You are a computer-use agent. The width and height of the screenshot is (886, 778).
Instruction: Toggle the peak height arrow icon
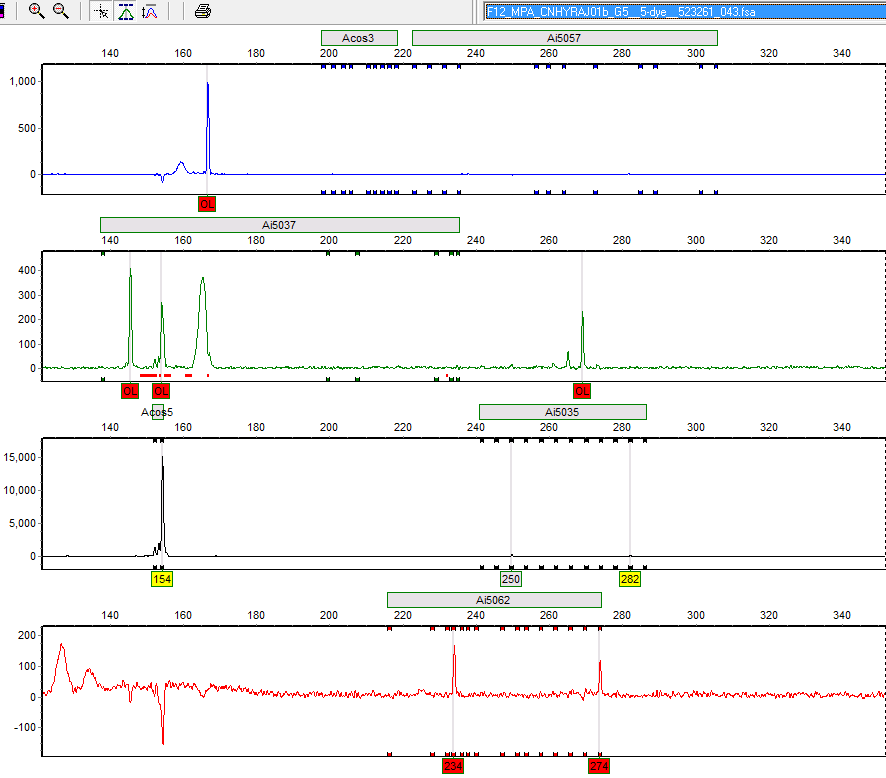(150, 11)
